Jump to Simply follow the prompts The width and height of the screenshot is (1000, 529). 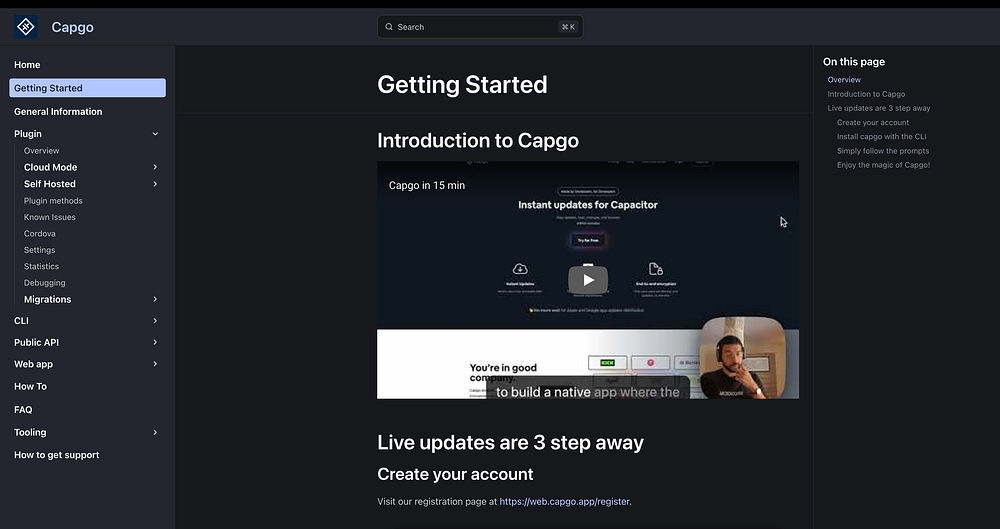[x=883, y=151]
